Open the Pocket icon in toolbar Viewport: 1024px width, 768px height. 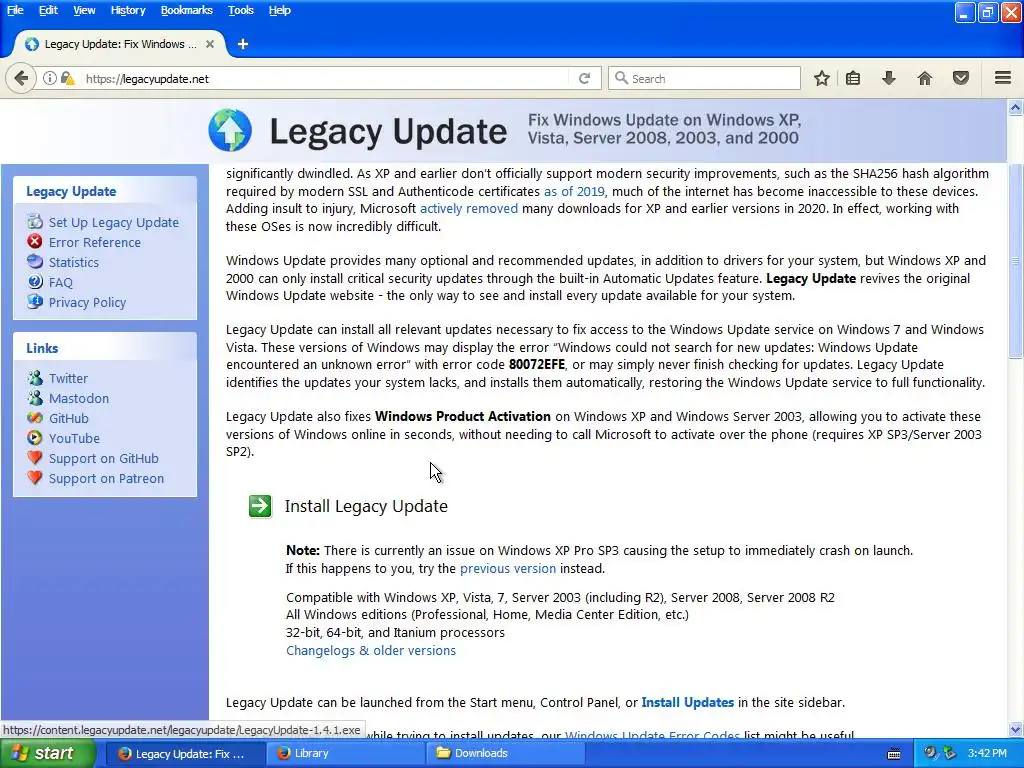point(961,78)
